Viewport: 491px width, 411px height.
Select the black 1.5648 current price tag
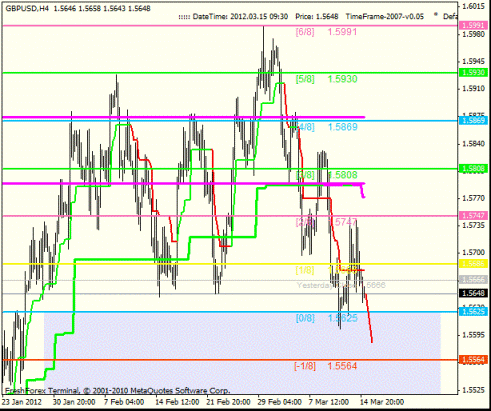click(x=473, y=293)
